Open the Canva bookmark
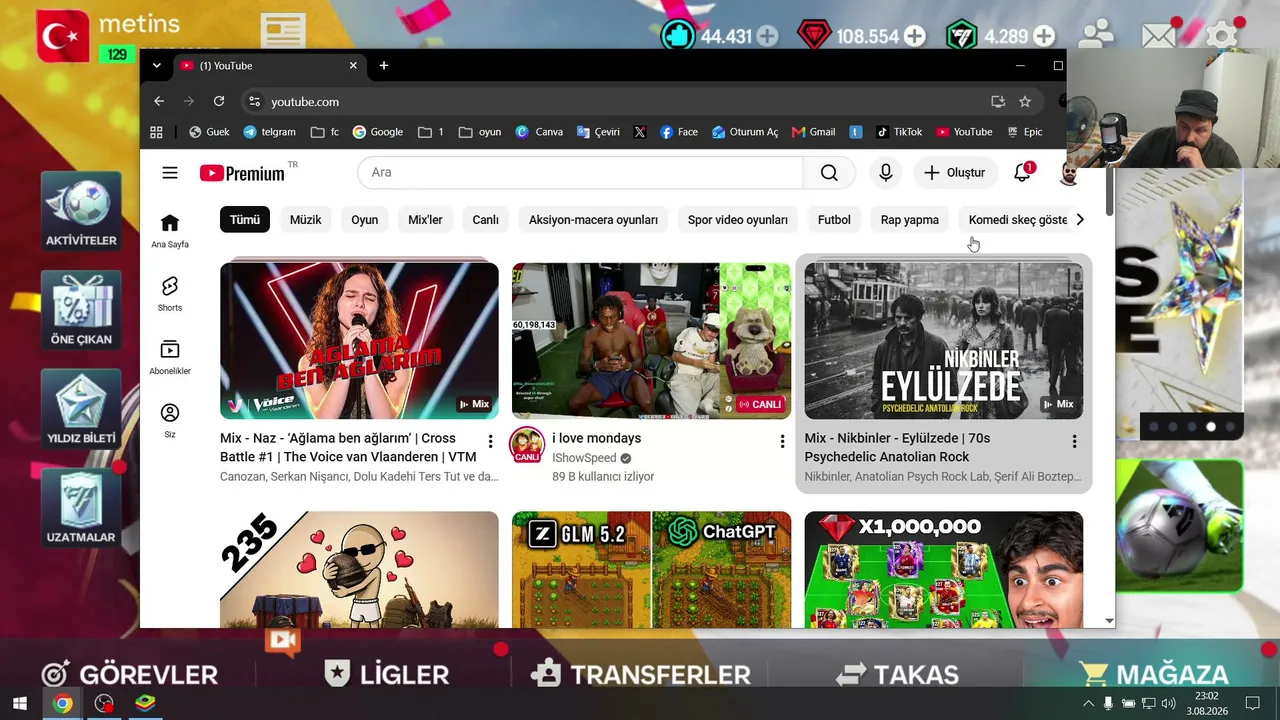 point(539,132)
